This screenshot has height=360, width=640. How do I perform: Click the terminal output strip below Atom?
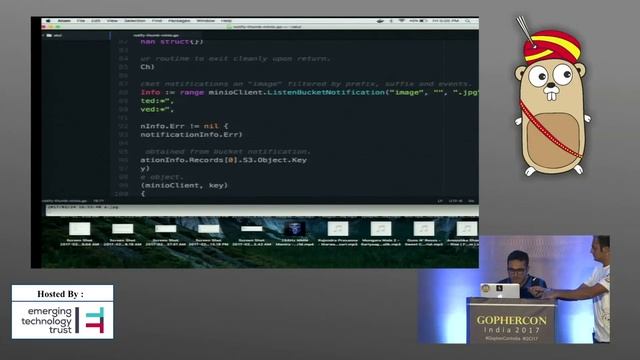(x=262, y=209)
